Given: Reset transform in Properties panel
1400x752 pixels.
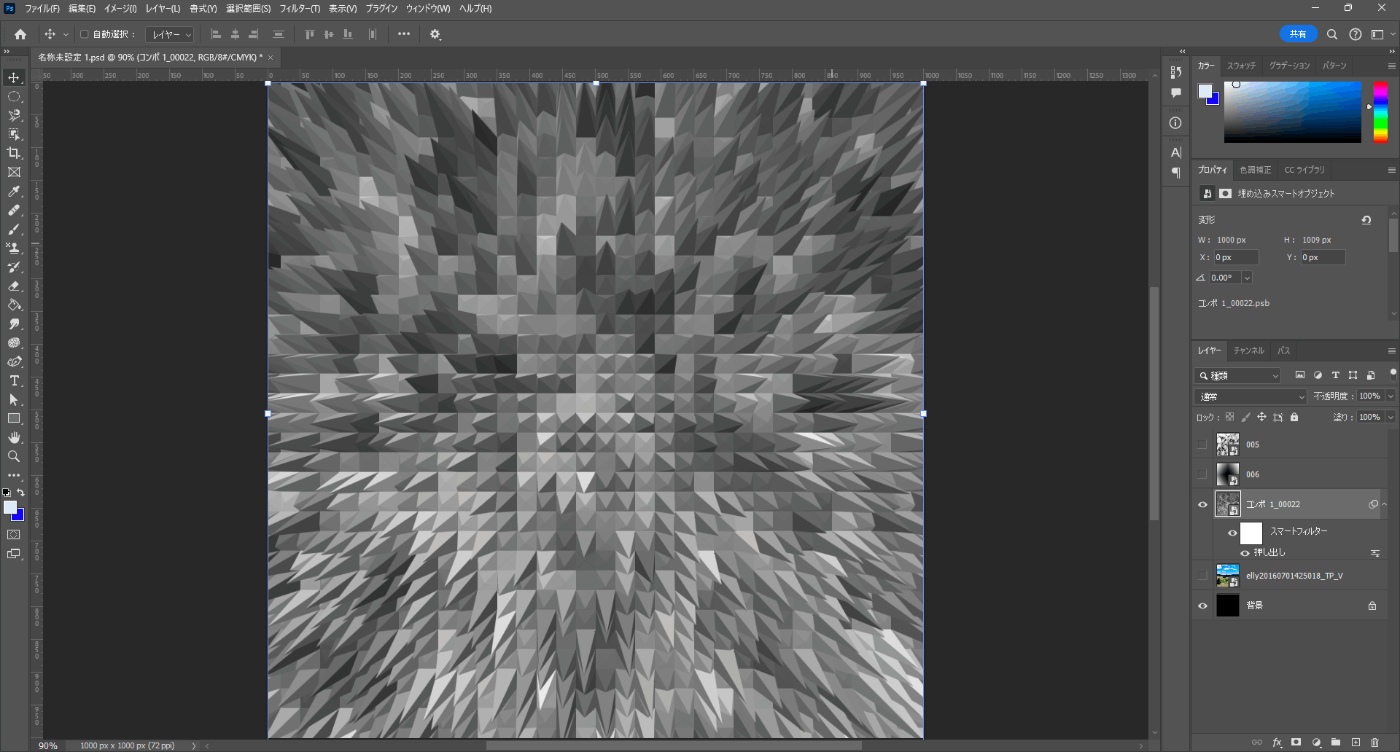Looking at the screenshot, I should coord(1367,220).
